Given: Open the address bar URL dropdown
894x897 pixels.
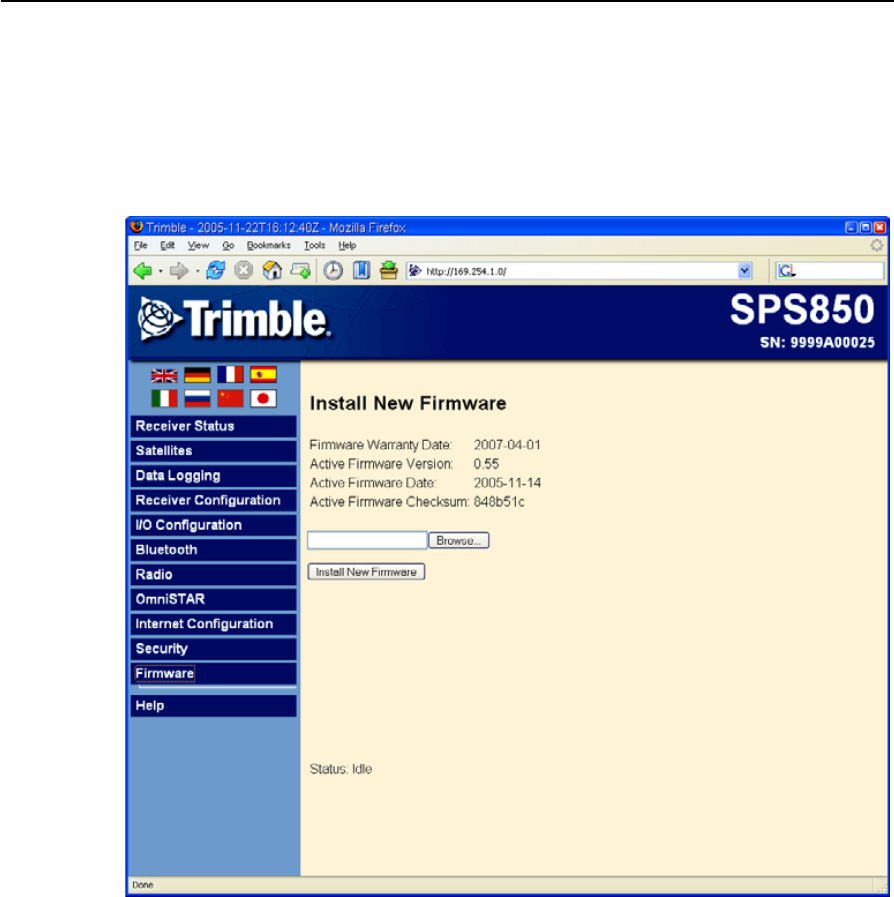Looking at the screenshot, I should [x=744, y=271].
